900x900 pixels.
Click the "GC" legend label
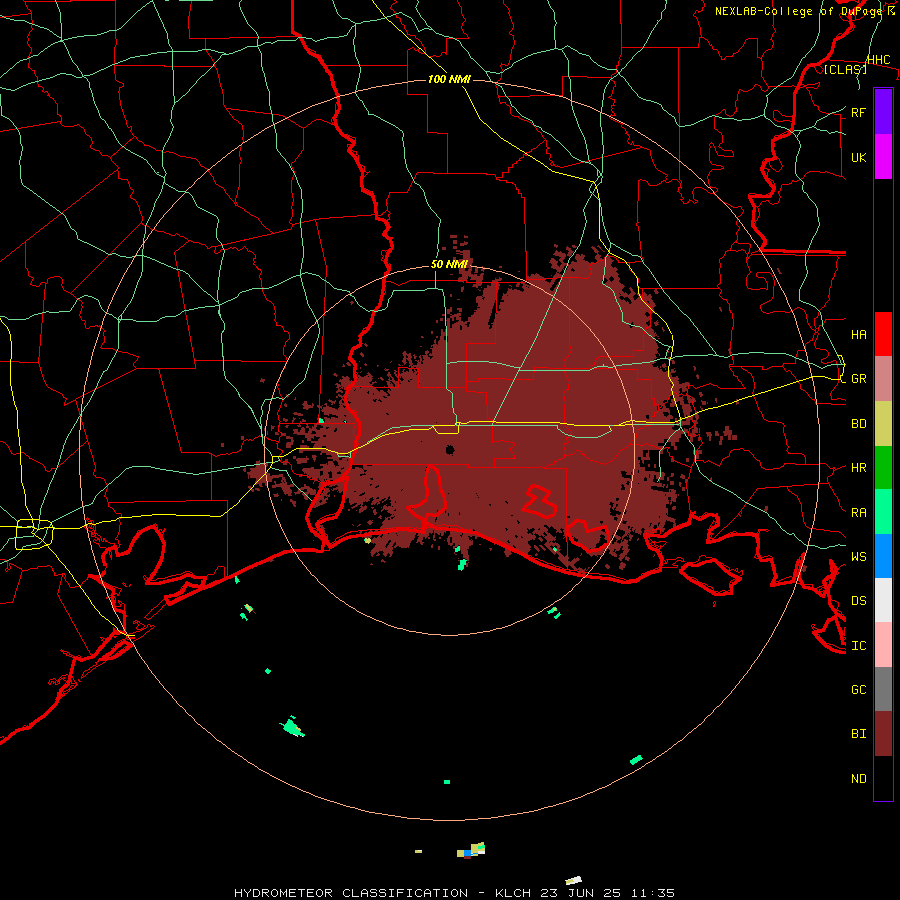[859, 690]
